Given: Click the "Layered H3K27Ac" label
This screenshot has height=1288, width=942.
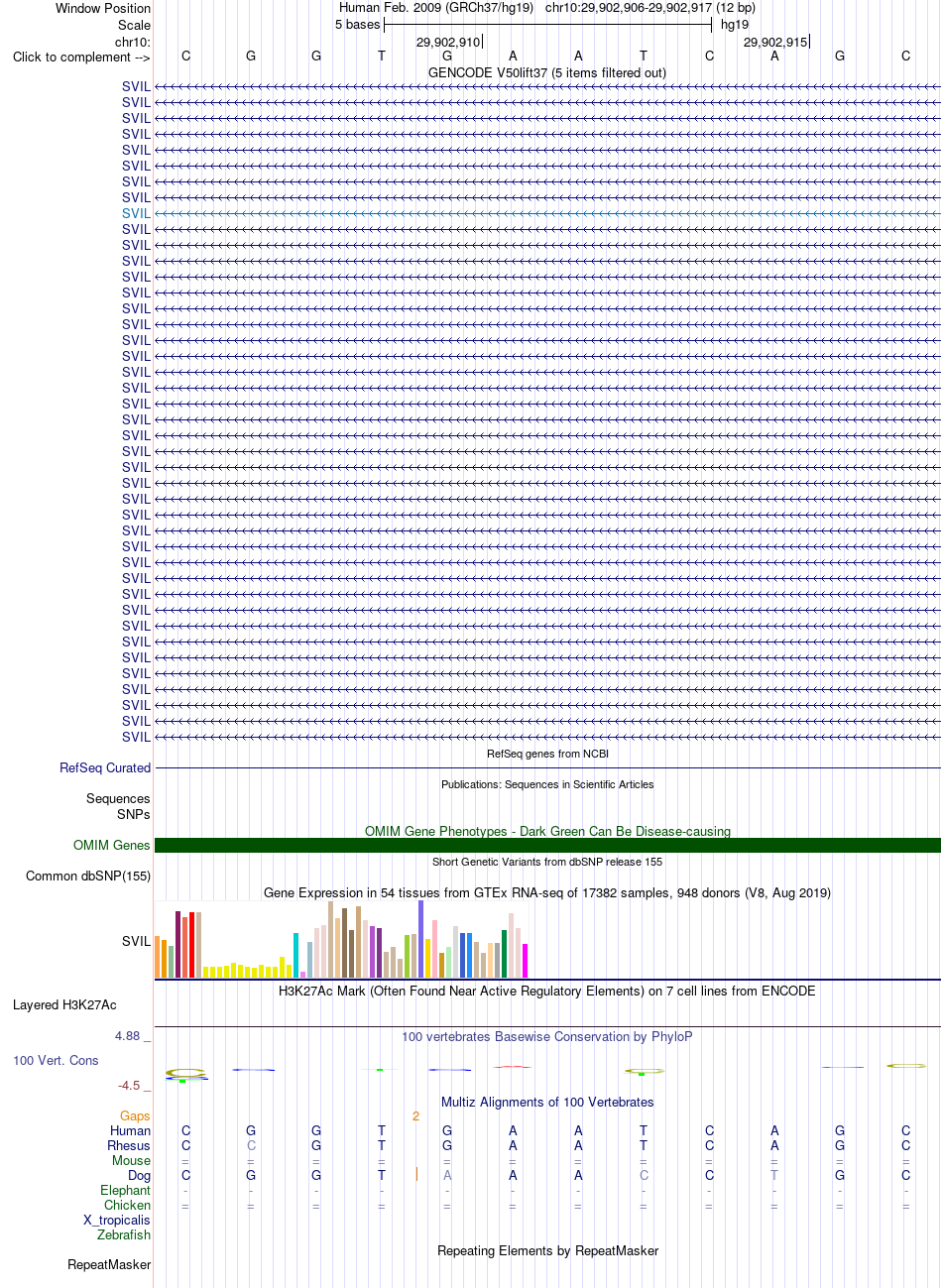Looking at the screenshot, I should [64, 1004].
